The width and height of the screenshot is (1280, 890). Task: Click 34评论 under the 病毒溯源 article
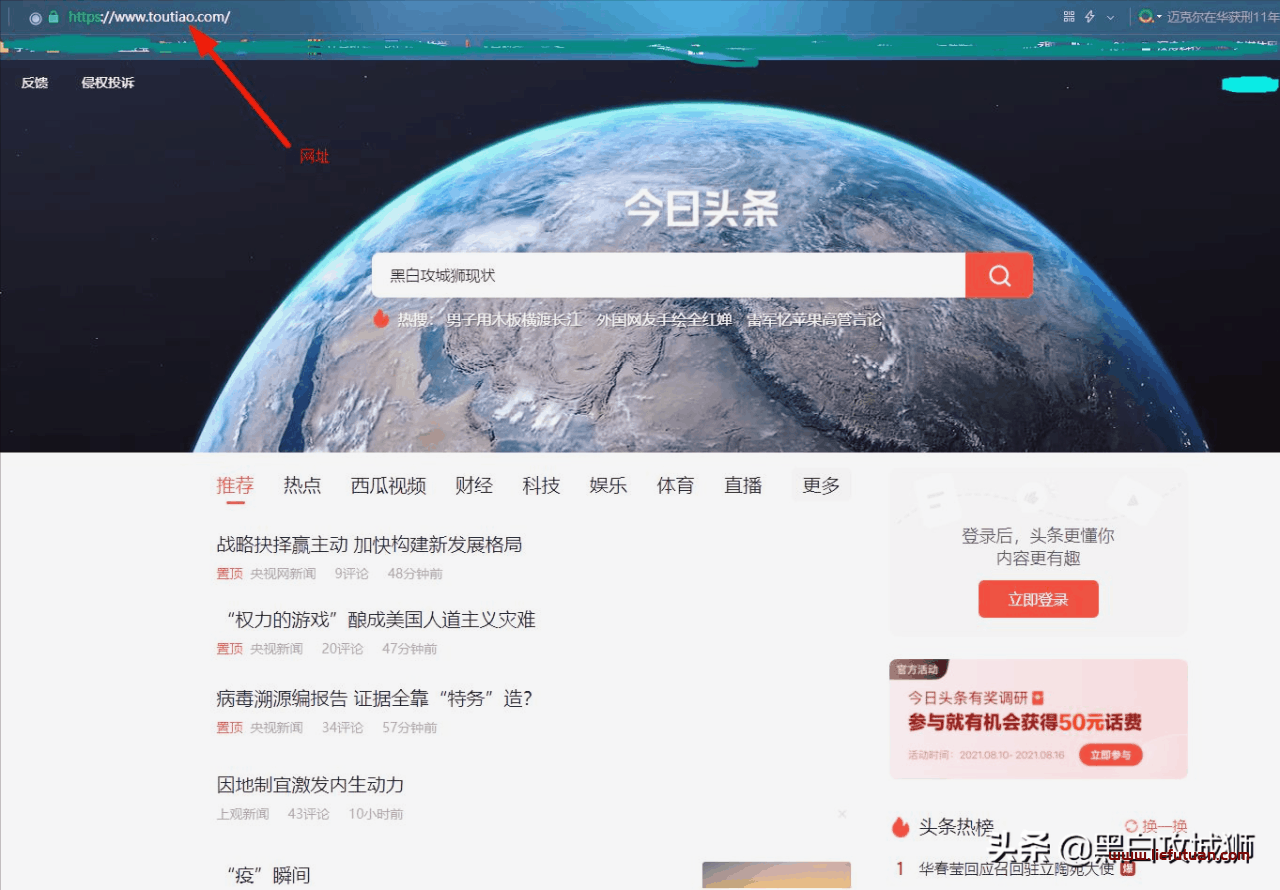(342, 728)
